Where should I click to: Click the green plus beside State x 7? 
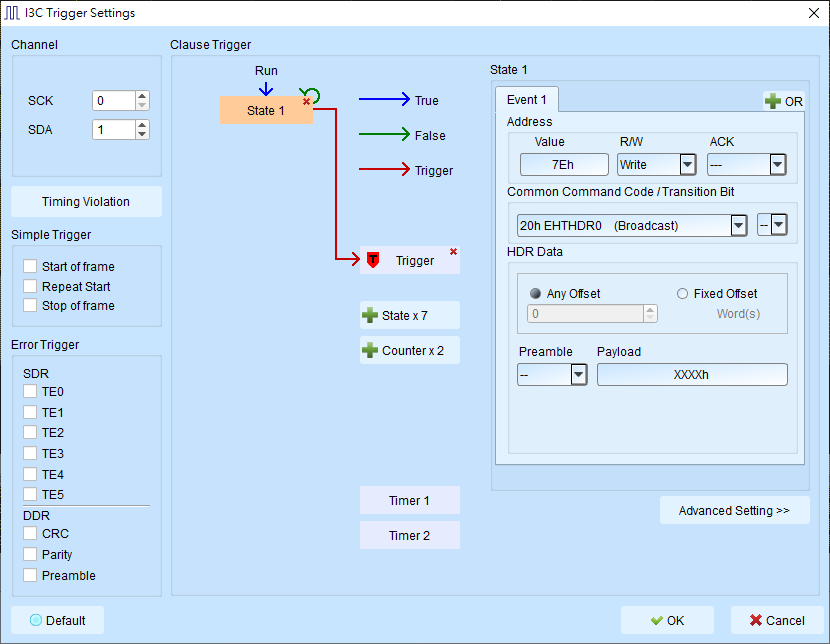coord(369,315)
